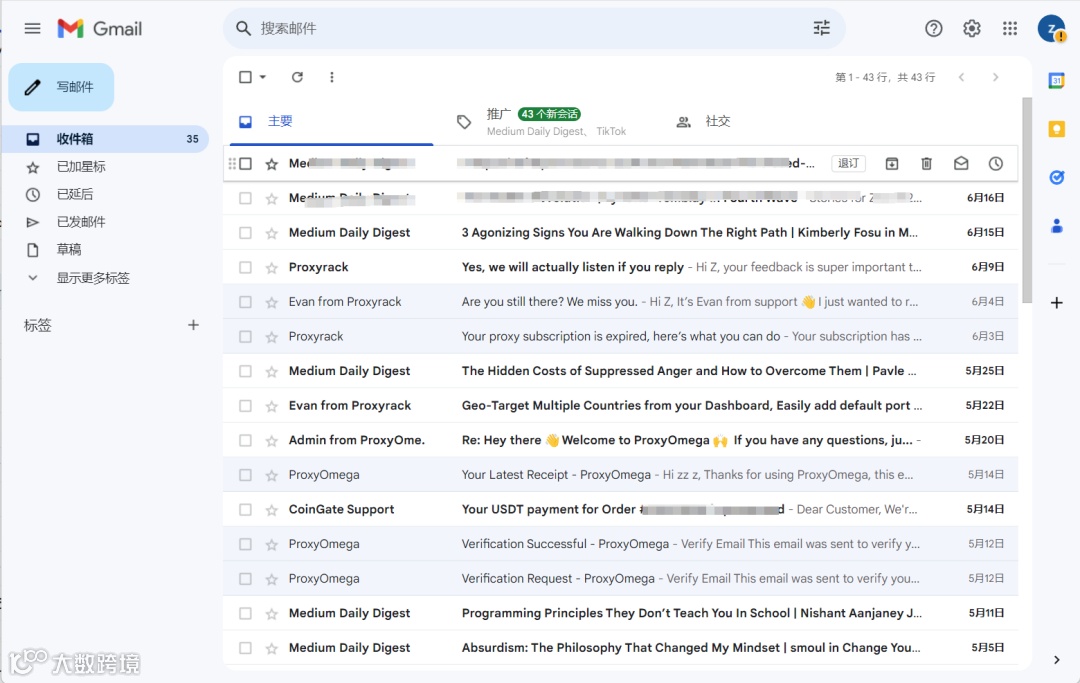Open The Hidden Costs of Suppressed Anger email

coord(620,371)
